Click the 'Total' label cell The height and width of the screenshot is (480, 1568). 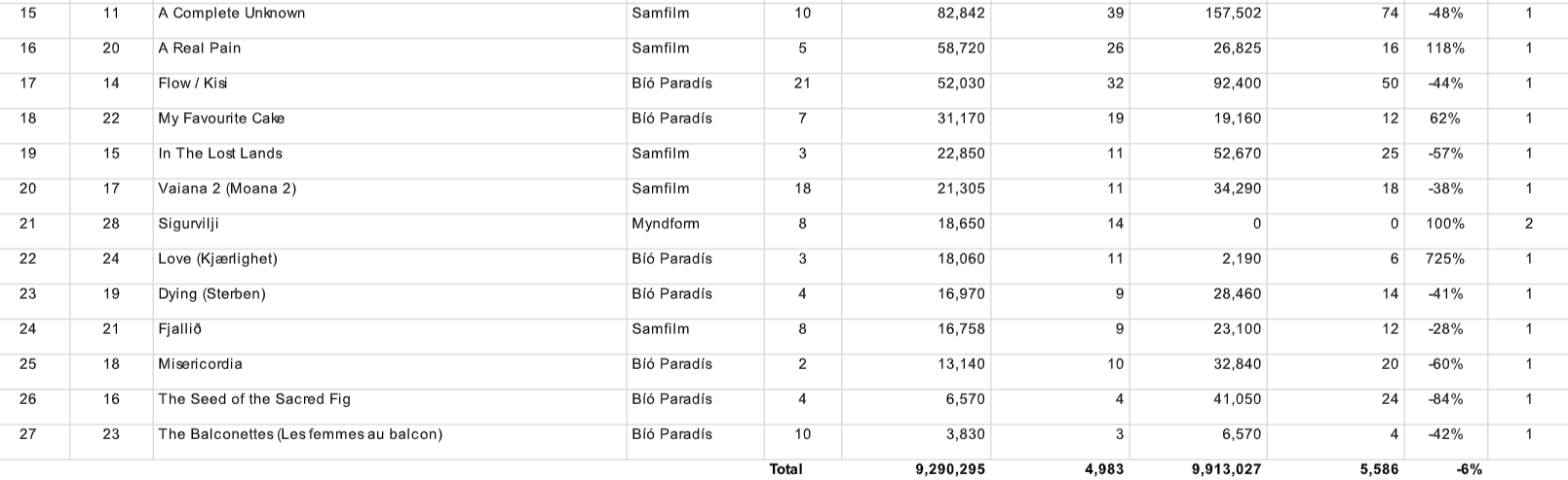coord(786,469)
